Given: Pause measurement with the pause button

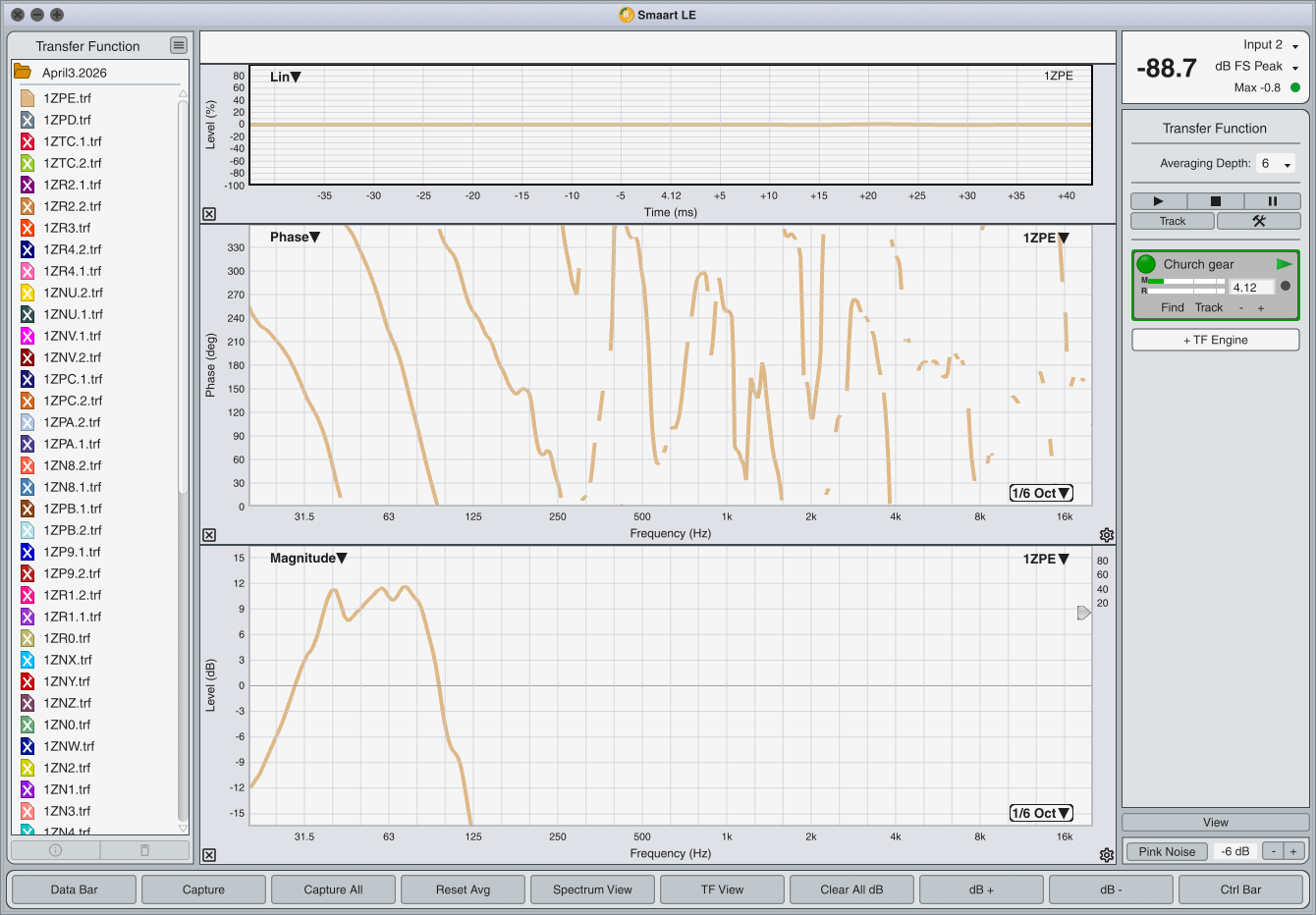Looking at the screenshot, I should pyautogui.click(x=1273, y=201).
